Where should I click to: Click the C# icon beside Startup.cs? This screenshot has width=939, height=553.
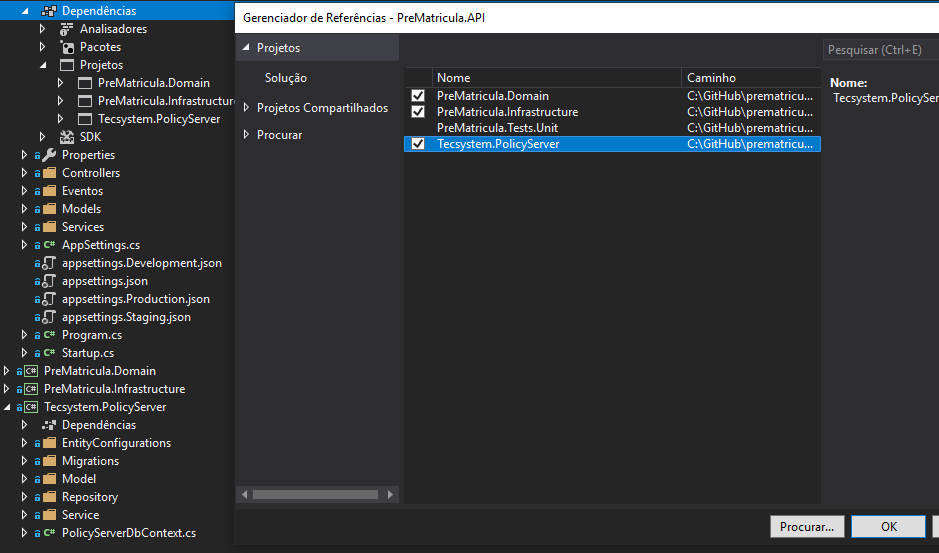[x=49, y=353]
